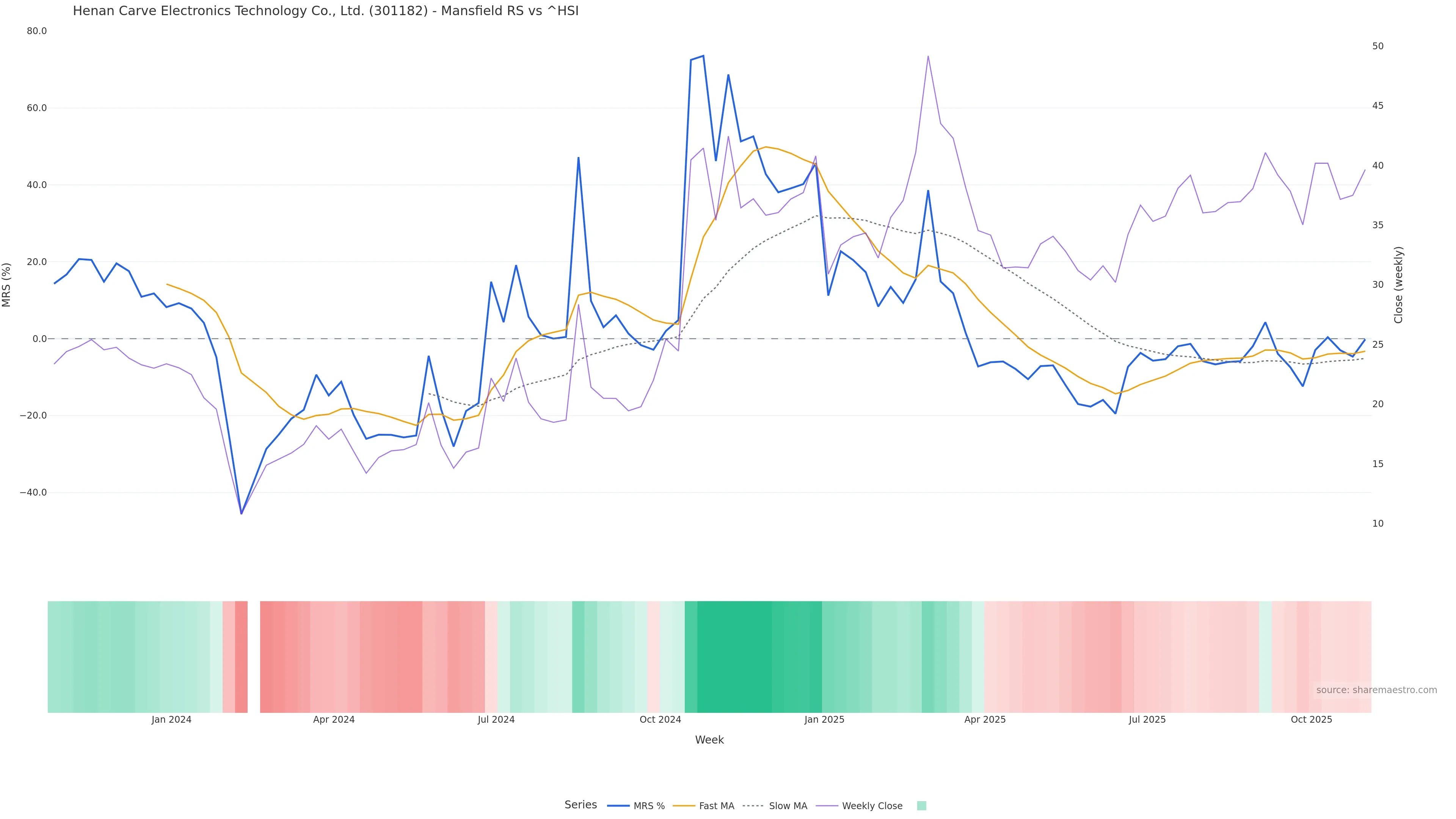
Task: Click the orange Fast MA legend line icon
Action: [x=684, y=806]
